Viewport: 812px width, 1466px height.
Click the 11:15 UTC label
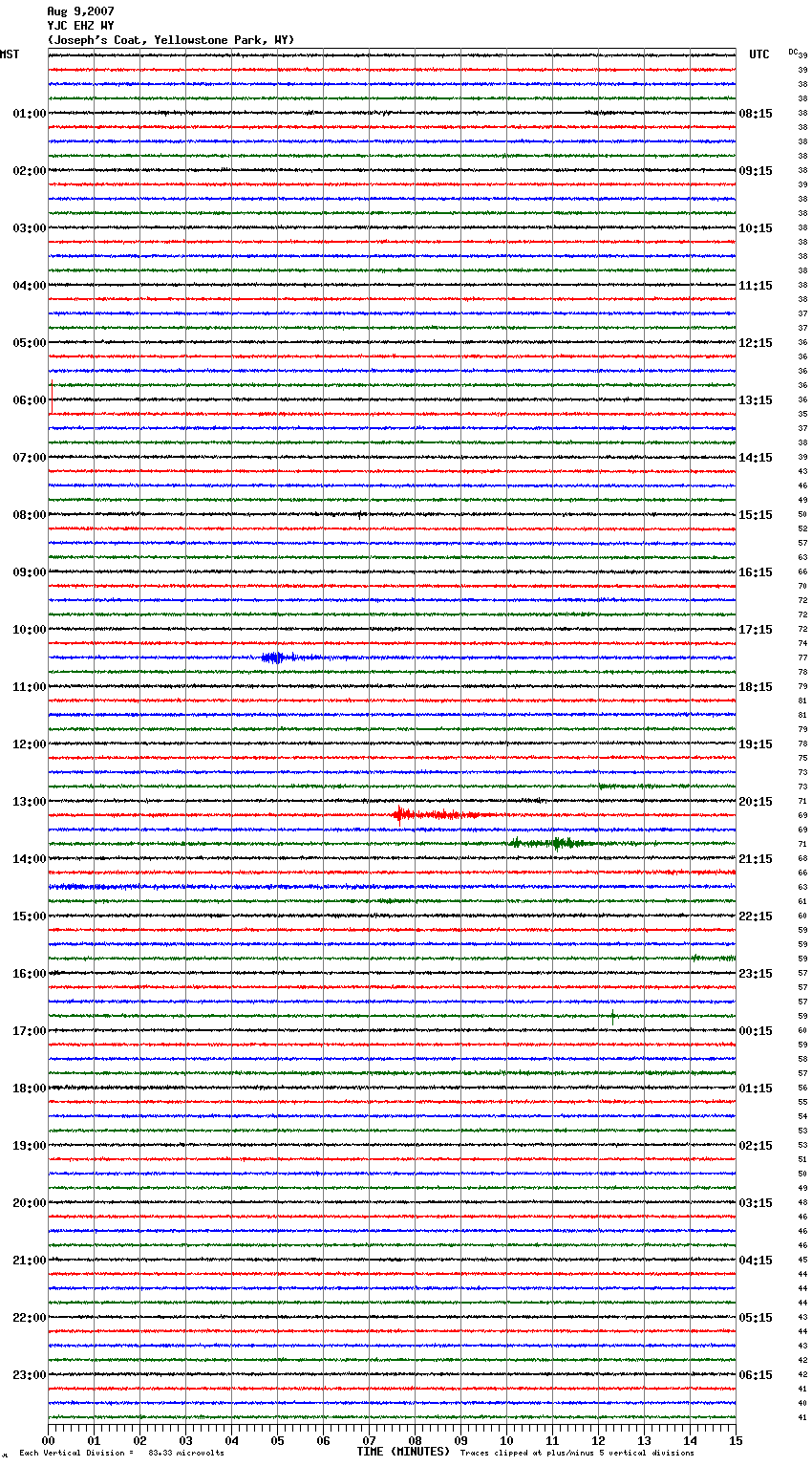pos(756,286)
